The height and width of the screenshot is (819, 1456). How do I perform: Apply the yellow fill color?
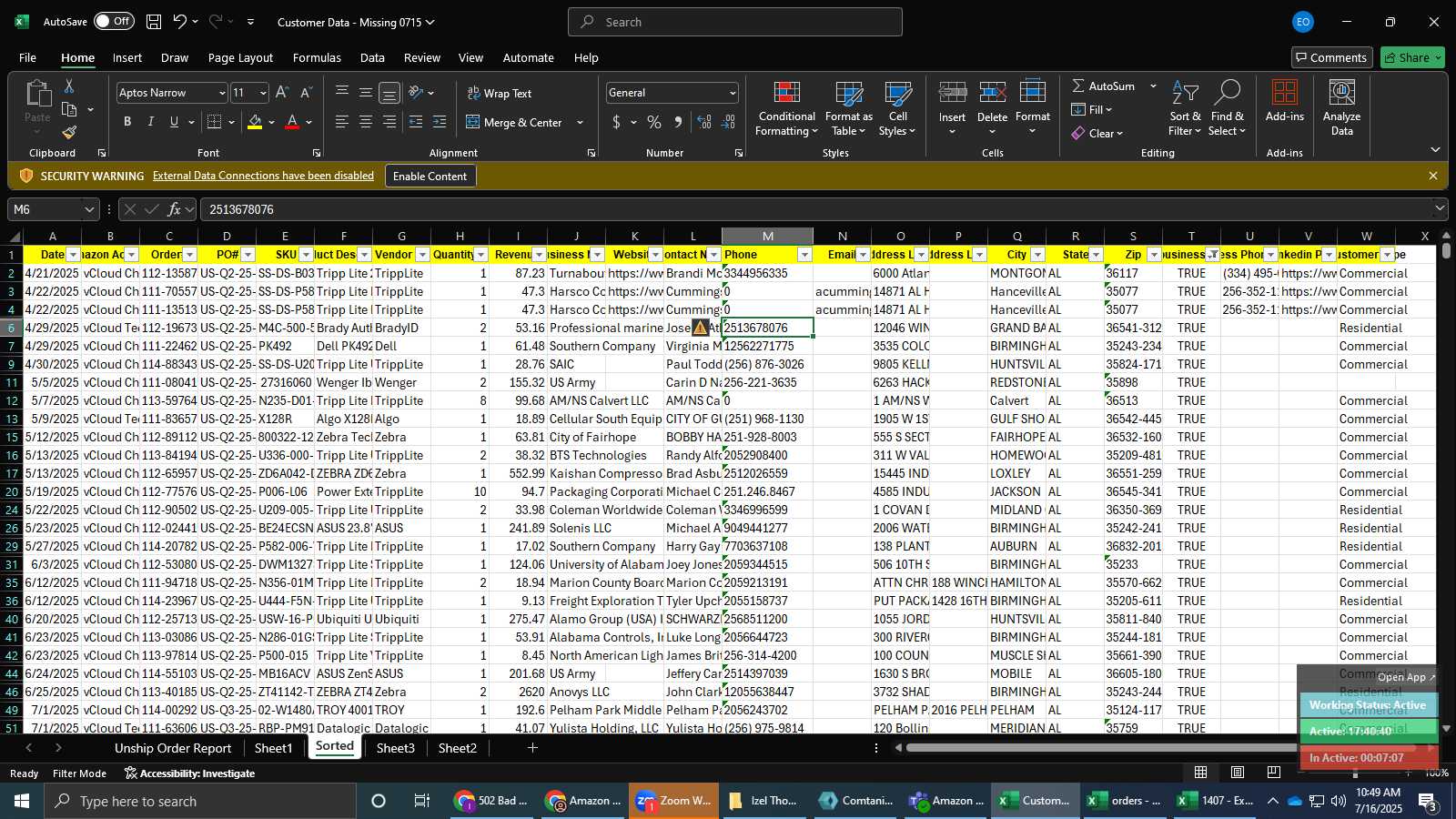pos(255,122)
